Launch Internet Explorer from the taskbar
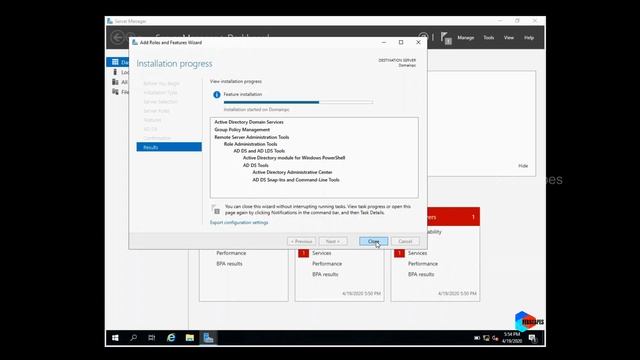 click(171, 338)
